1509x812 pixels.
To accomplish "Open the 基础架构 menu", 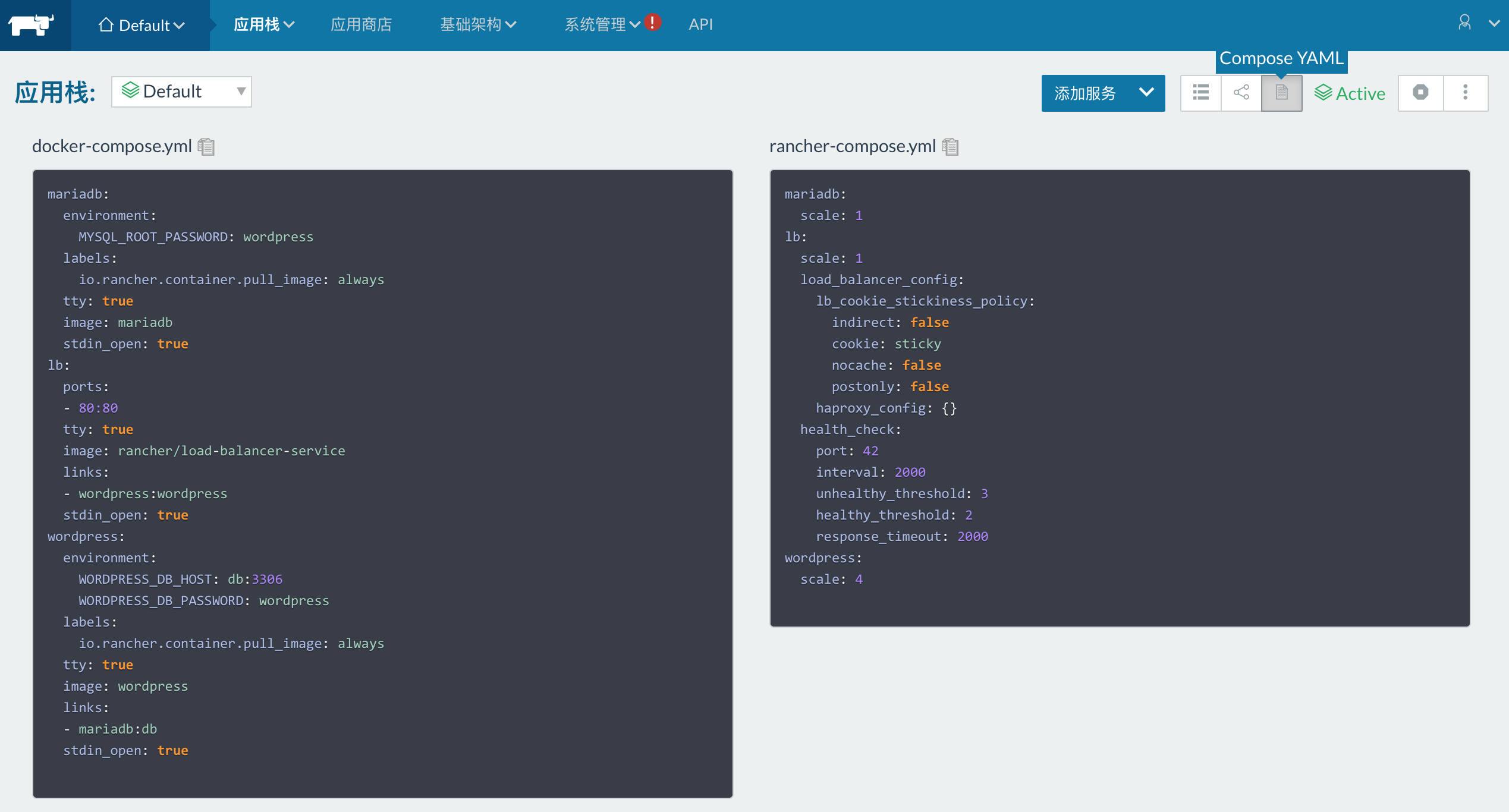I will click(478, 25).
